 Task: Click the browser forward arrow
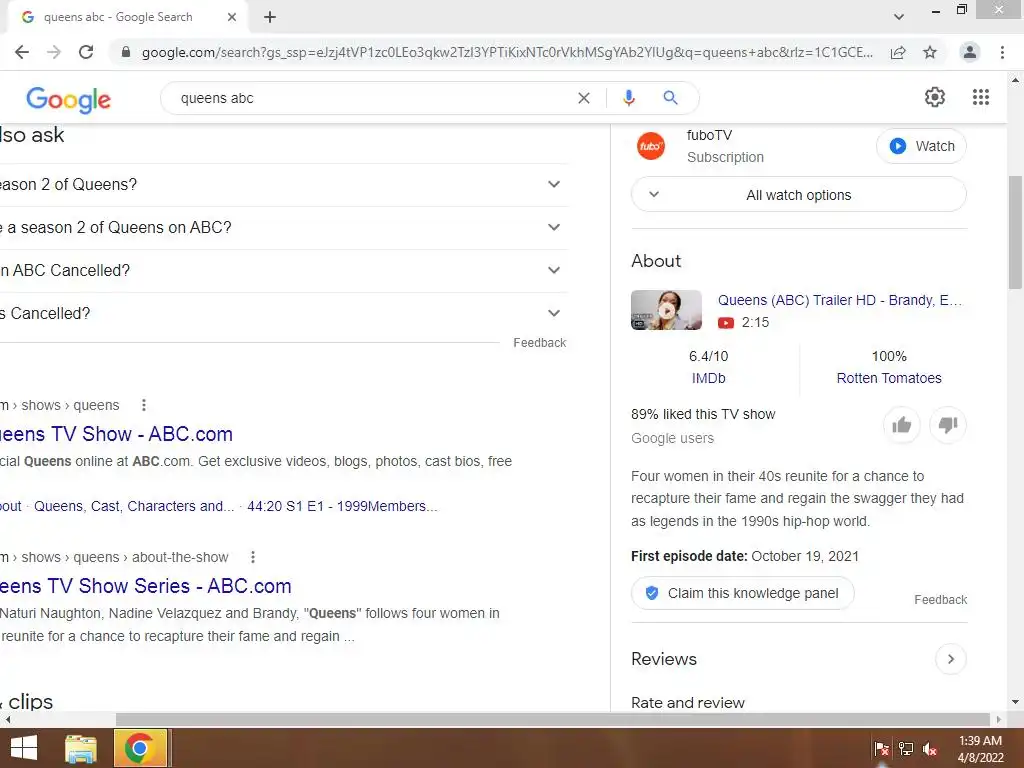pyautogui.click(x=54, y=52)
